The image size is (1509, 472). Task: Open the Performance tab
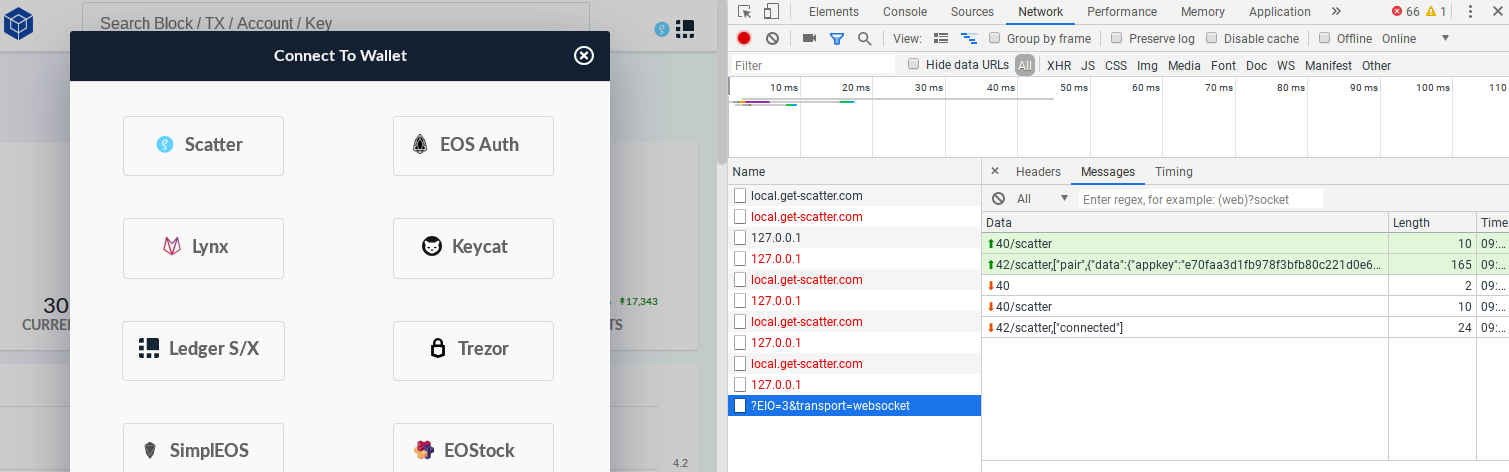[1122, 12]
